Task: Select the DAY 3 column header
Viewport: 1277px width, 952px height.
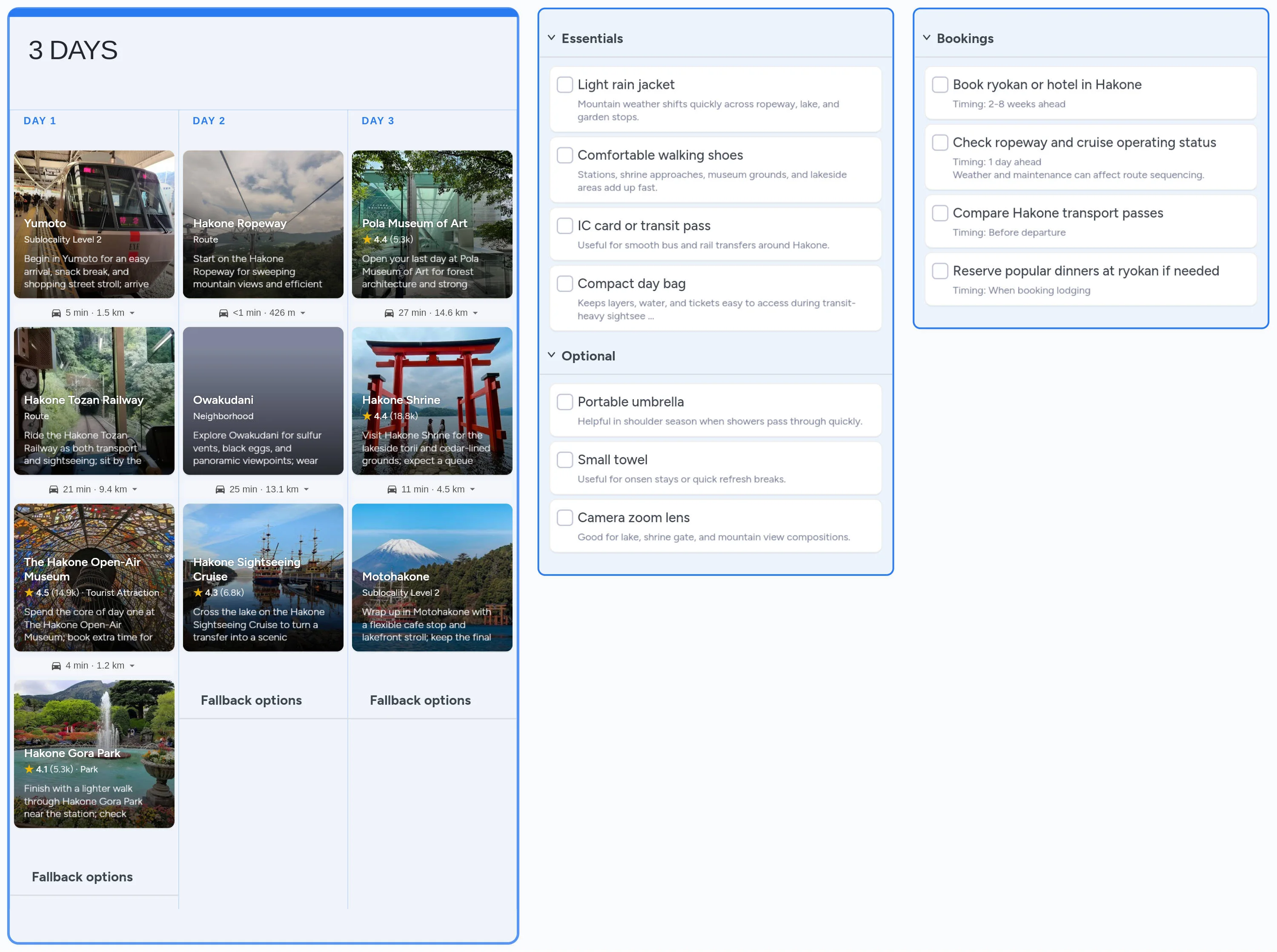Action: pyautogui.click(x=378, y=120)
